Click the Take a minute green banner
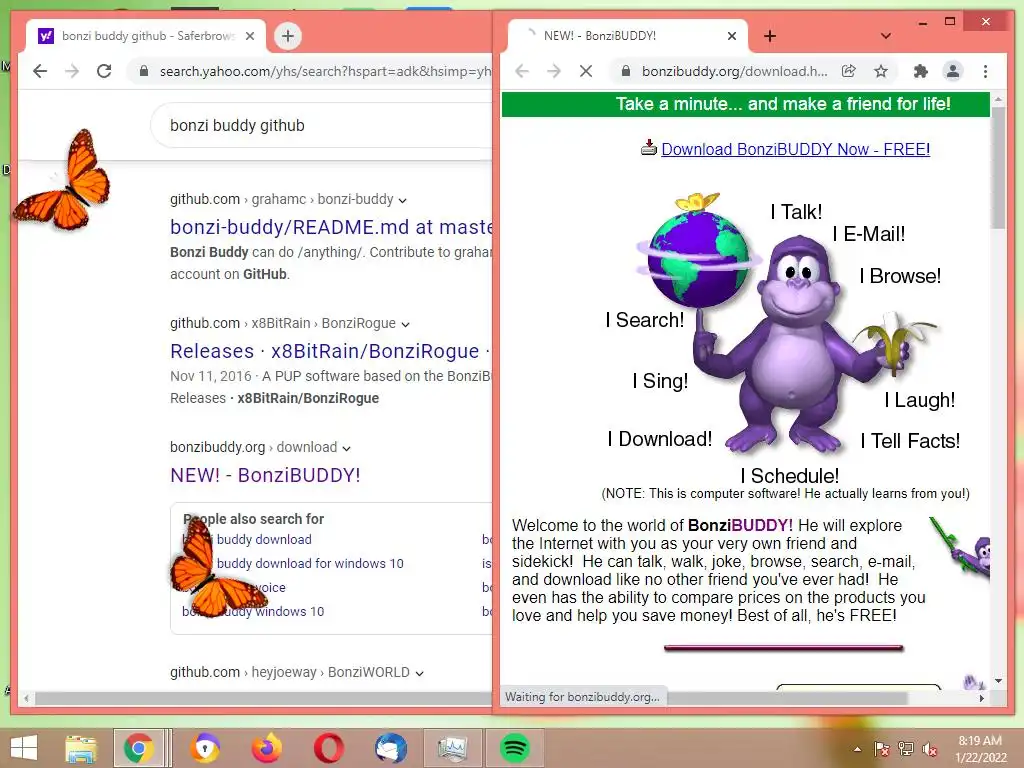Viewport: 1024px width, 768px height. point(746,104)
